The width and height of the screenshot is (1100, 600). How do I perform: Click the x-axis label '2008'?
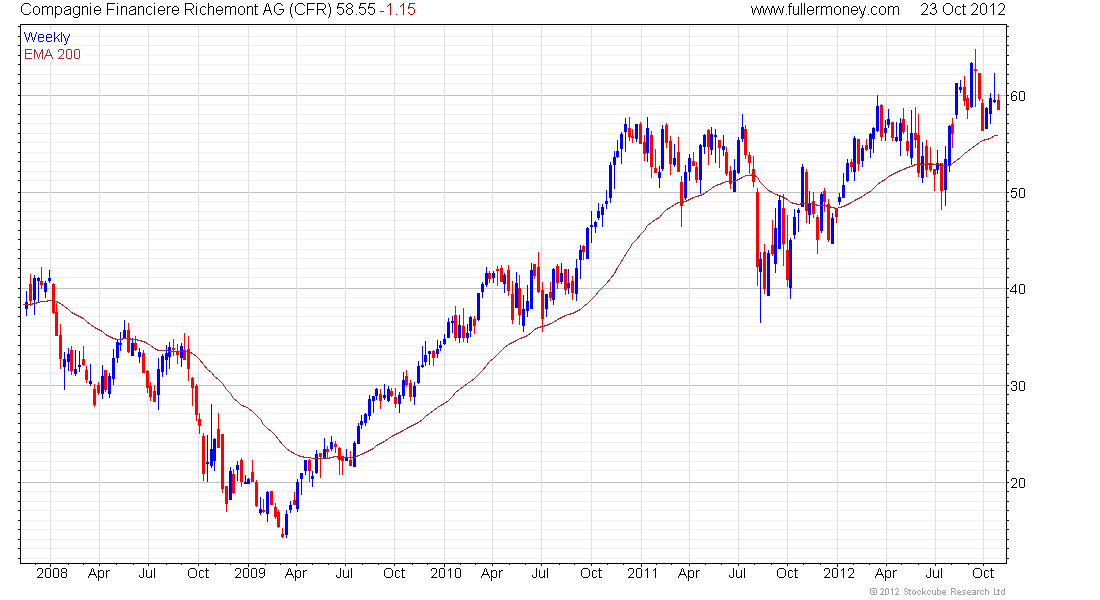52,573
